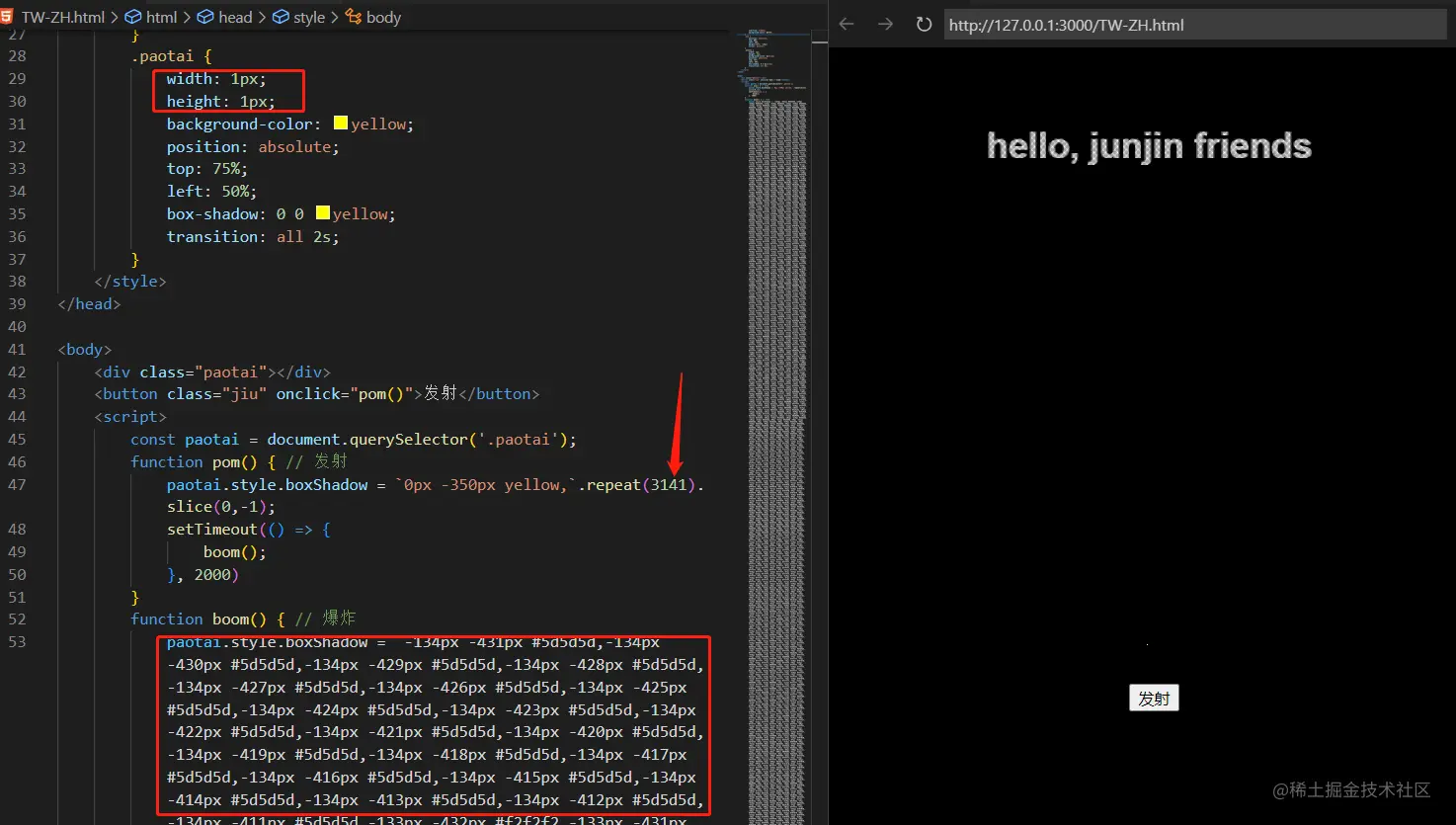
Task: Click the 'slice(0,-1);' continuation line
Action: click(x=221, y=507)
